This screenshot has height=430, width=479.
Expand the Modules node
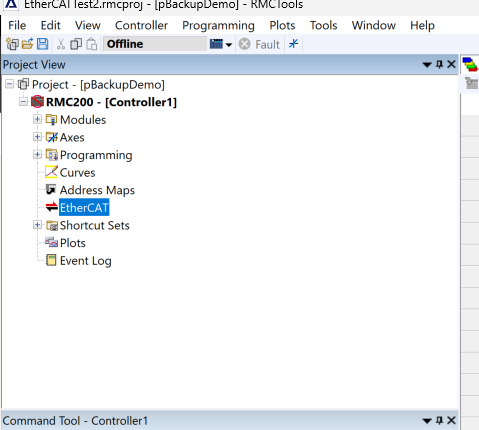pyautogui.click(x=37, y=119)
